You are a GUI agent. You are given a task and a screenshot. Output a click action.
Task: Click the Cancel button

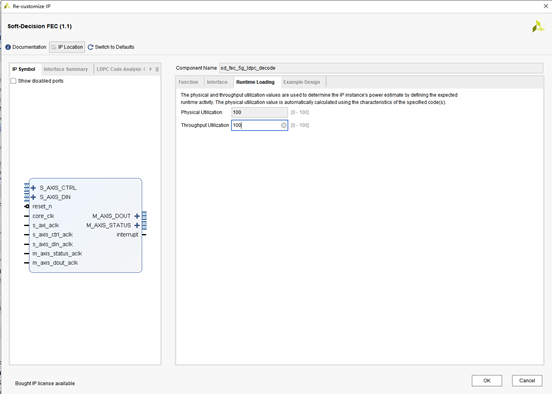(527, 381)
